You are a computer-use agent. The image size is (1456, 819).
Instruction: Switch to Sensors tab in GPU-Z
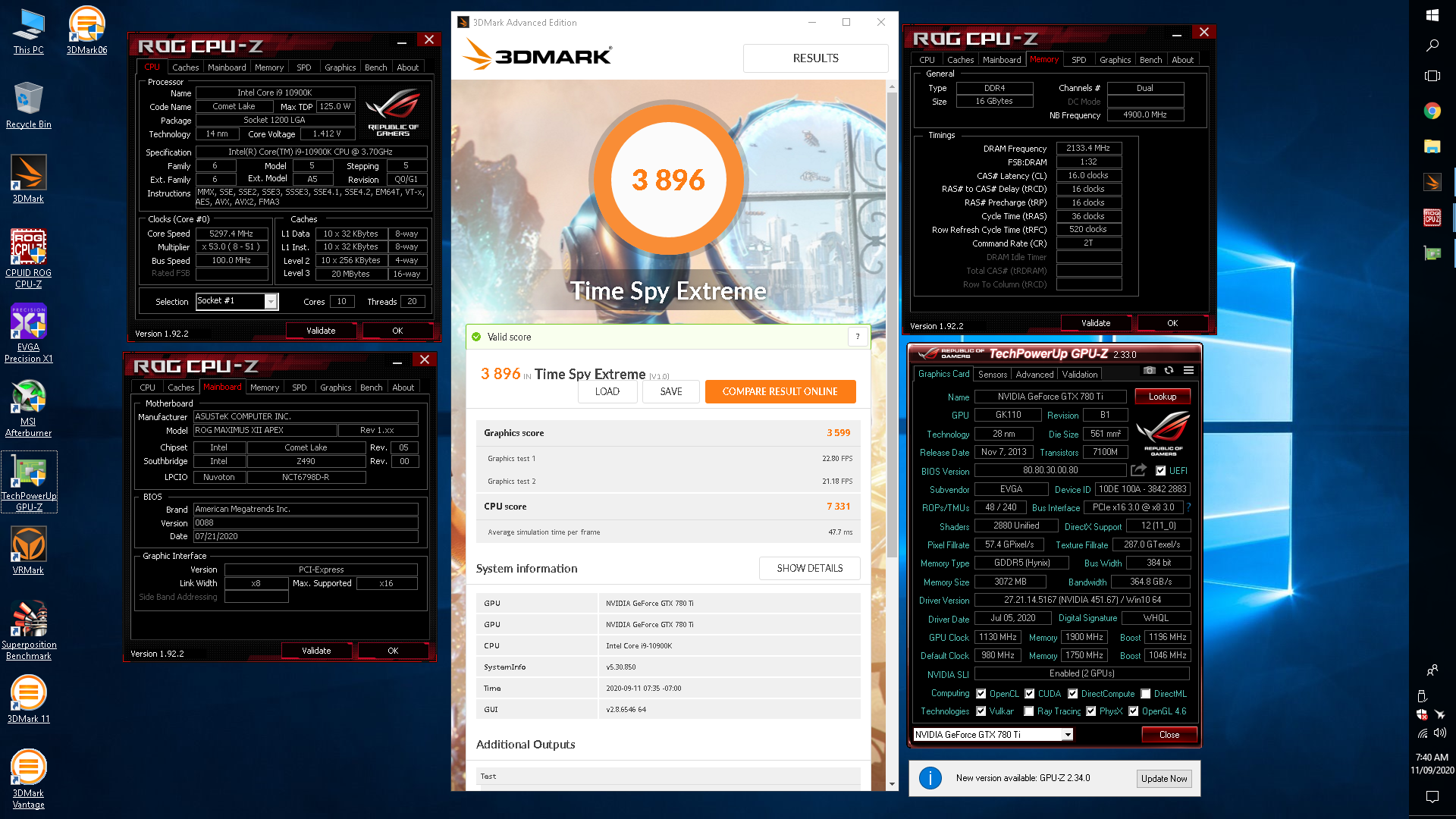tap(993, 375)
